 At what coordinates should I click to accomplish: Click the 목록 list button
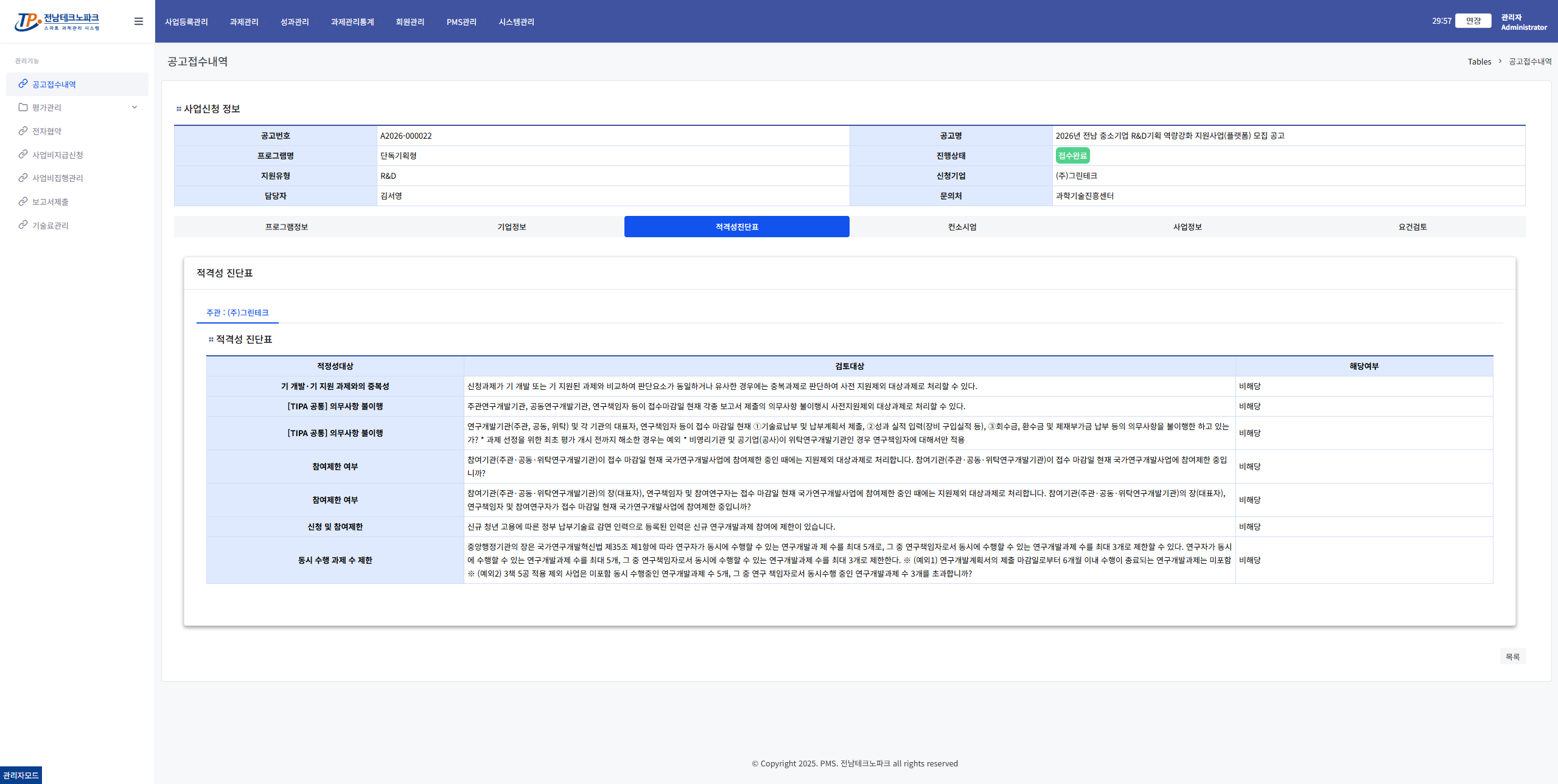coord(1513,657)
